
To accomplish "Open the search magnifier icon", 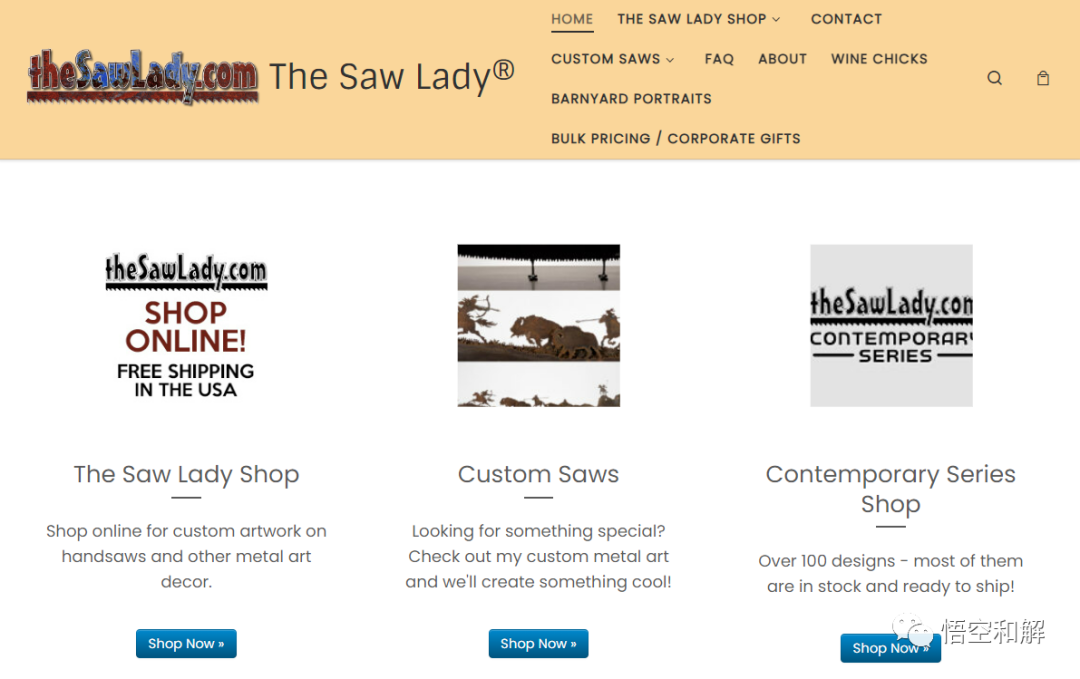I will 994,78.
